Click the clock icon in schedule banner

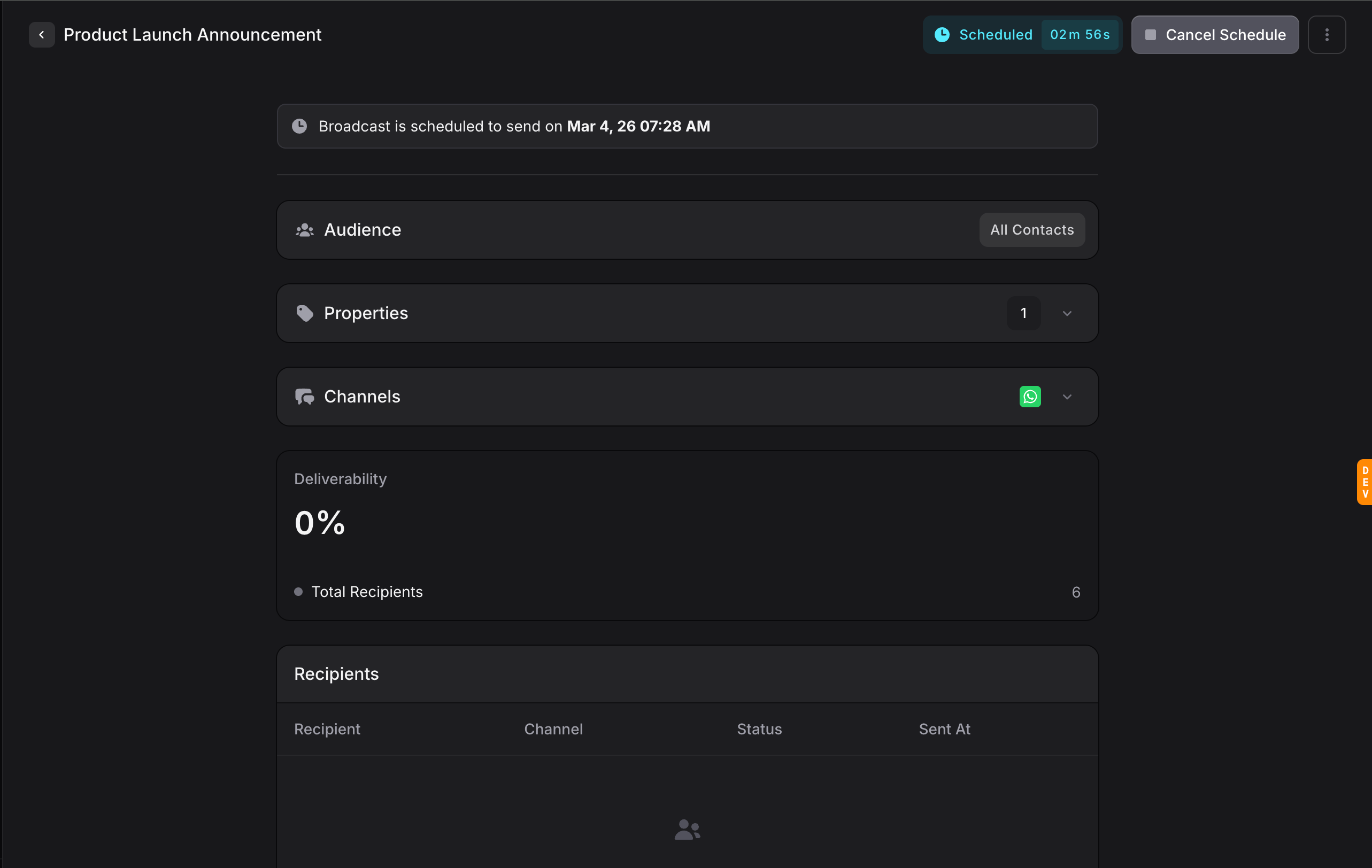pyautogui.click(x=300, y=126)
